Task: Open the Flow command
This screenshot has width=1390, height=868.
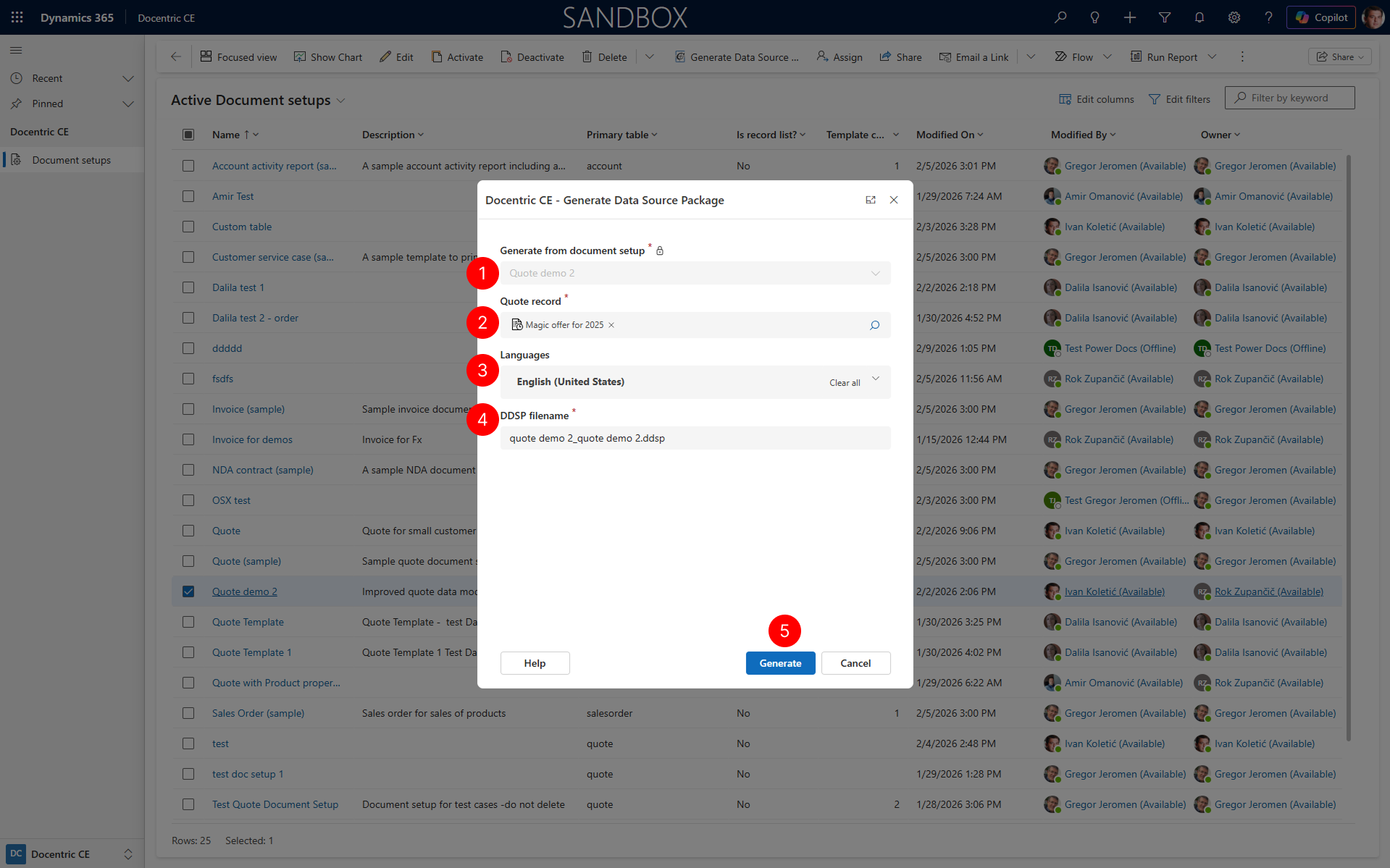Action: click(1074, 56)
